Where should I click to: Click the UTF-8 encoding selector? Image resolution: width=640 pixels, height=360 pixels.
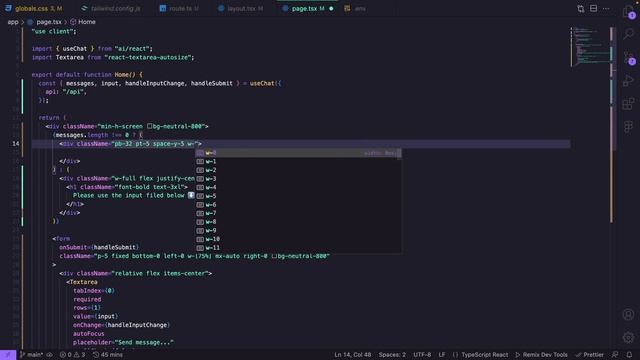422,355
